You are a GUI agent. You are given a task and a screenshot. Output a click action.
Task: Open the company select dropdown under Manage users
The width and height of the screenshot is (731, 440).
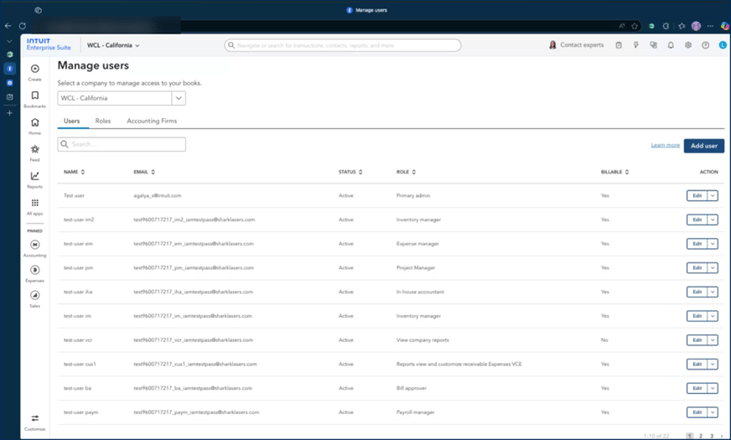tap(178, 98)
